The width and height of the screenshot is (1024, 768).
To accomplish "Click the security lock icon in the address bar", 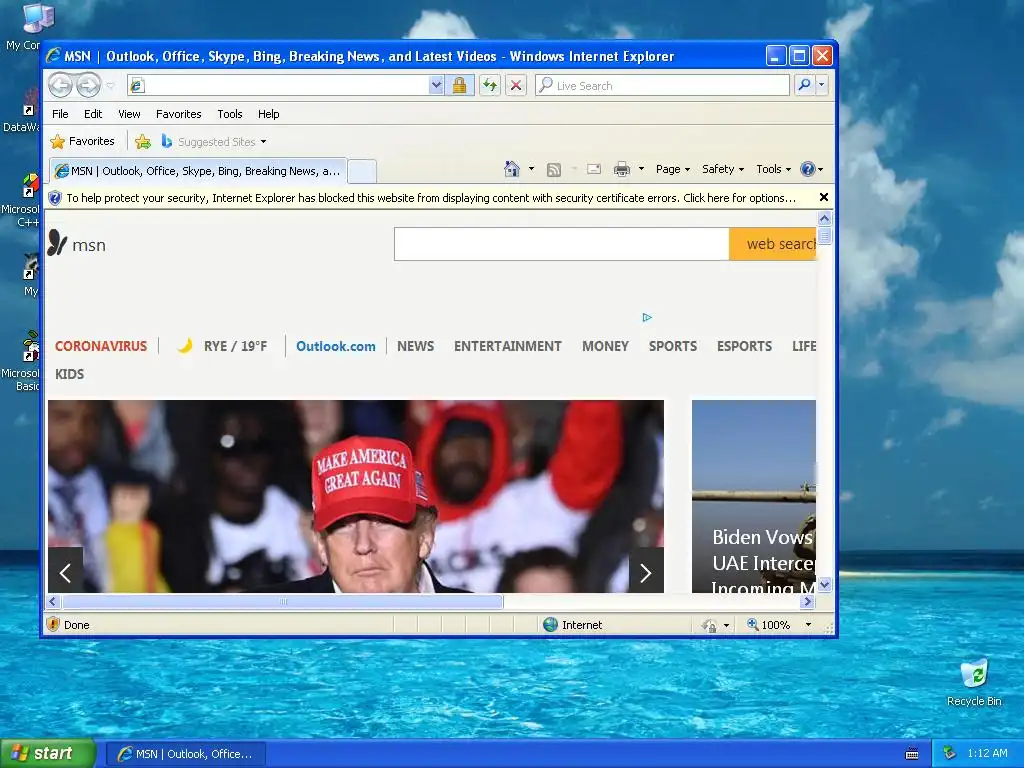I will tap(459, 86).
